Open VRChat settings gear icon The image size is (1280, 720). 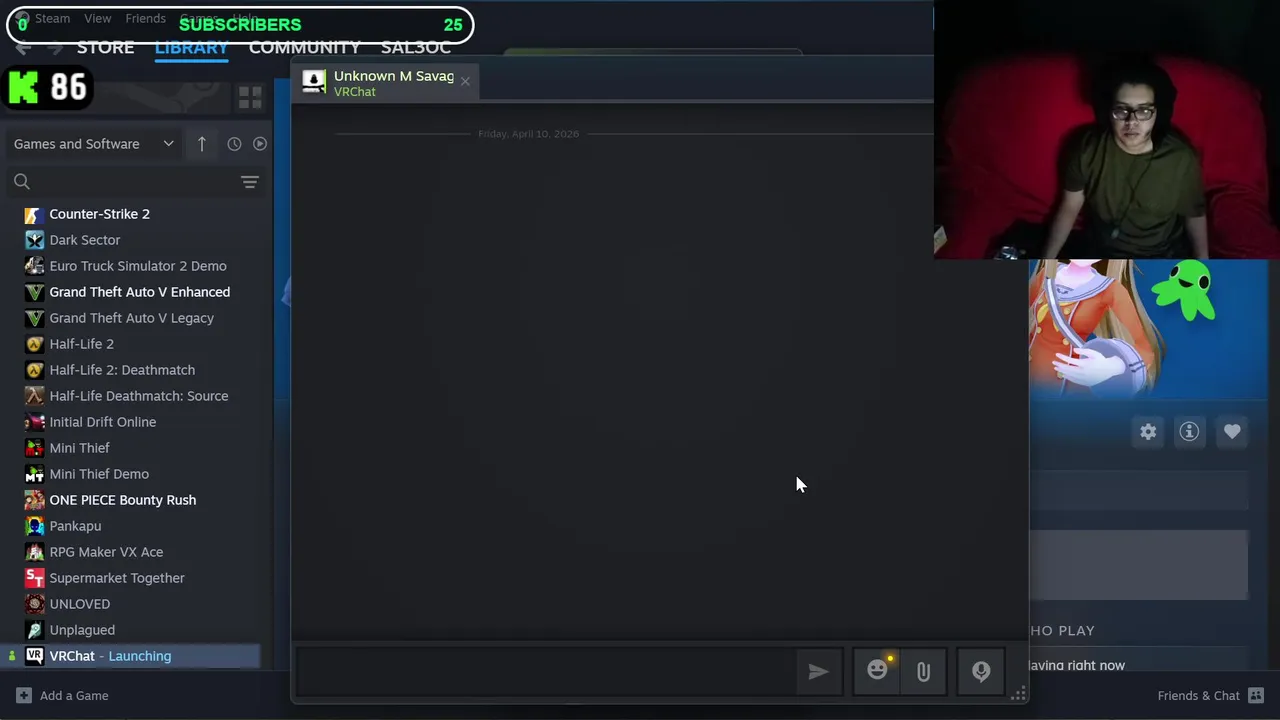click(1148, 432)
